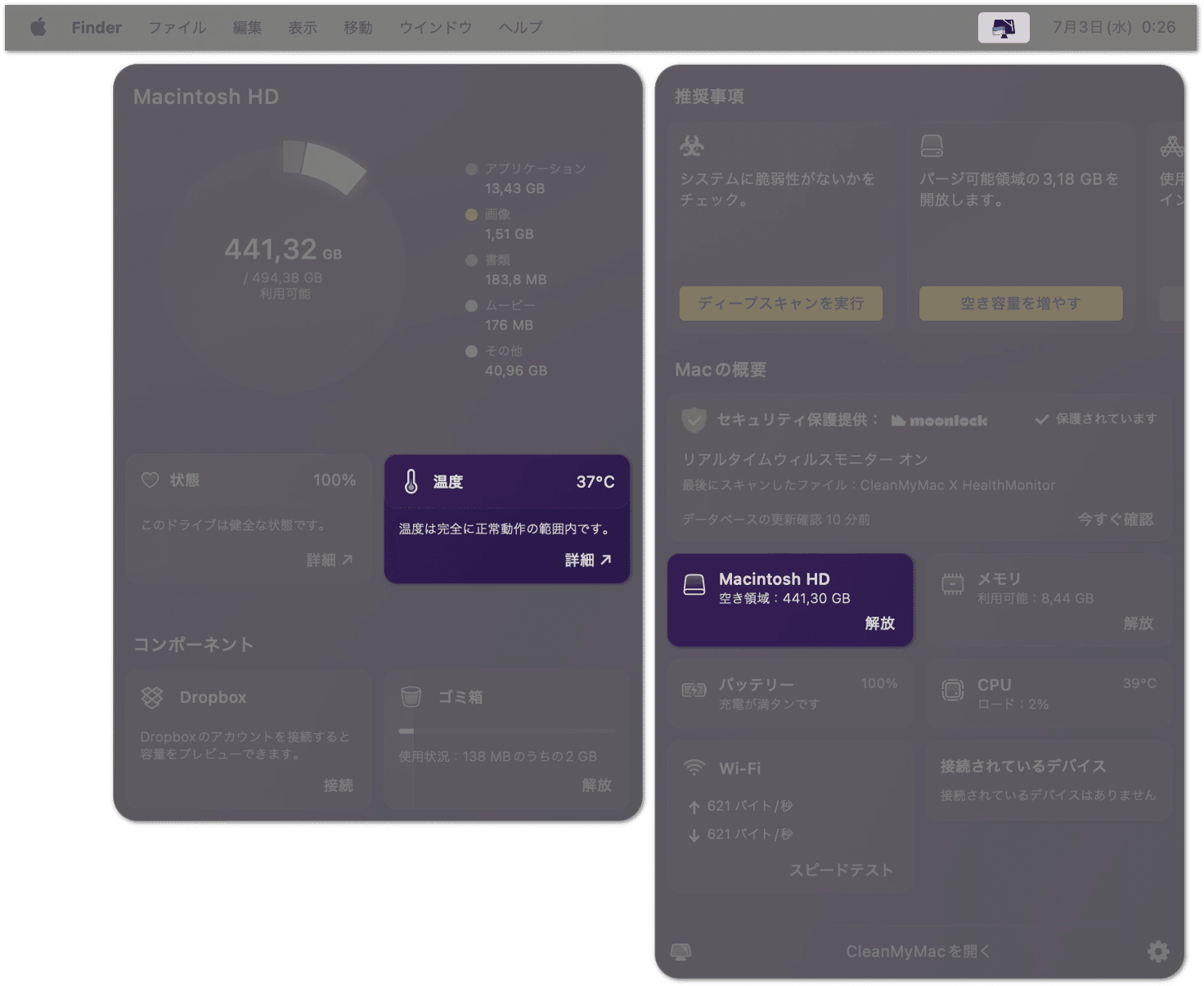Click the date and time in menu bar
1204x986 pixels.
(x=1114, y=27)
